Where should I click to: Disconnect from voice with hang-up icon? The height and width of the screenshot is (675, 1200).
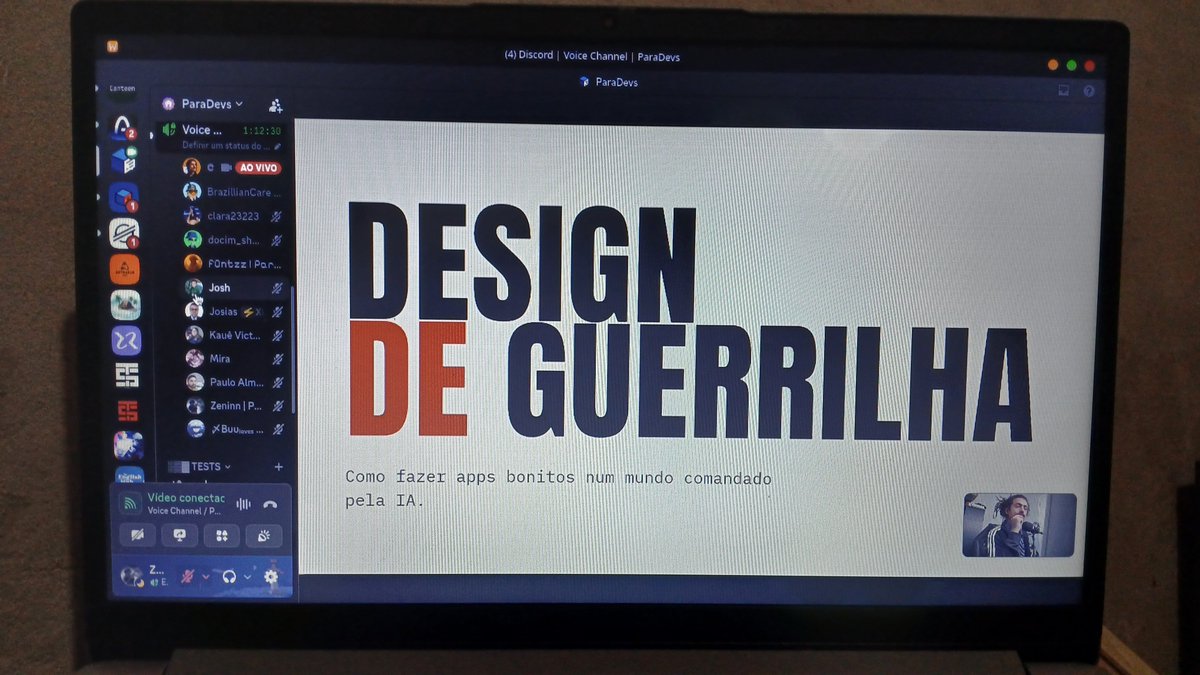pyautogui.click(x=270, y=505)
